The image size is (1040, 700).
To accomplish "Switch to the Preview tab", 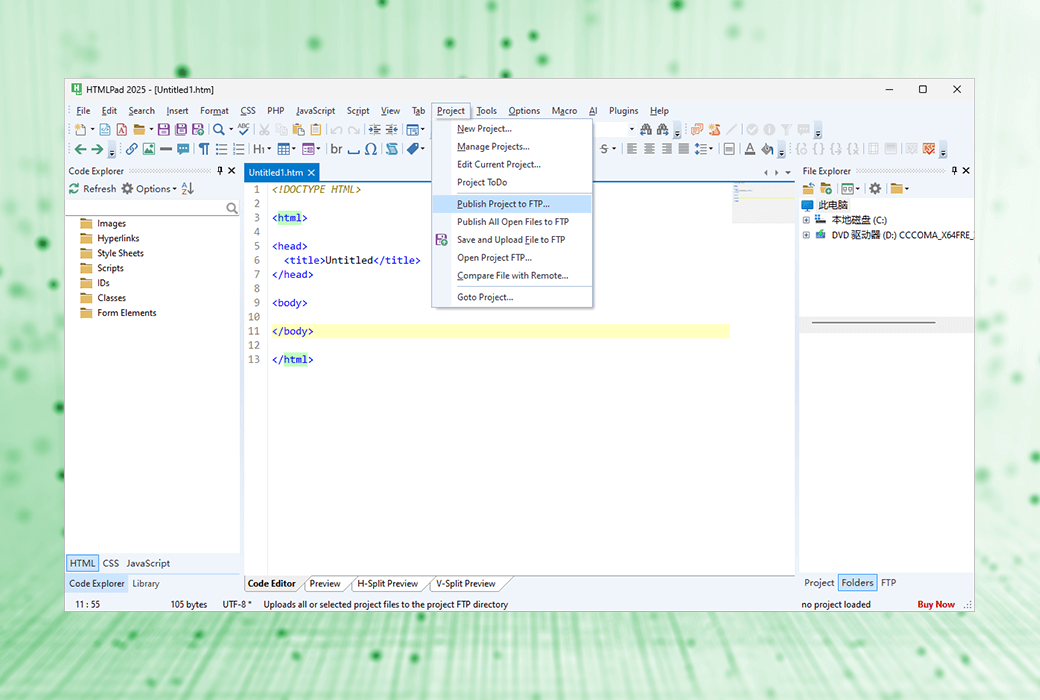I will point(324,584).
